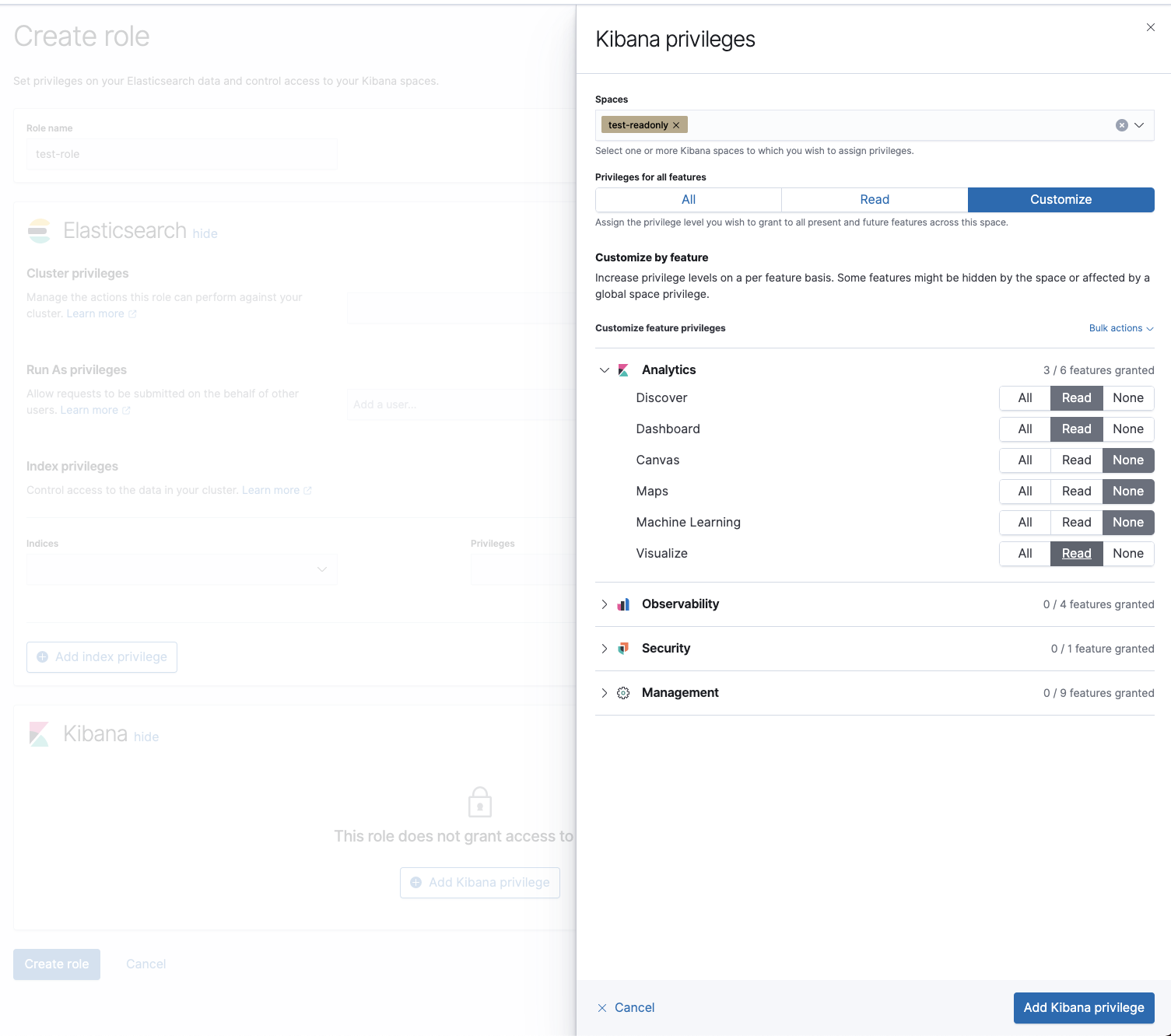Click the external link icon beside Run As Learn more
1171x1036 pixels.
tap(126, 411)
